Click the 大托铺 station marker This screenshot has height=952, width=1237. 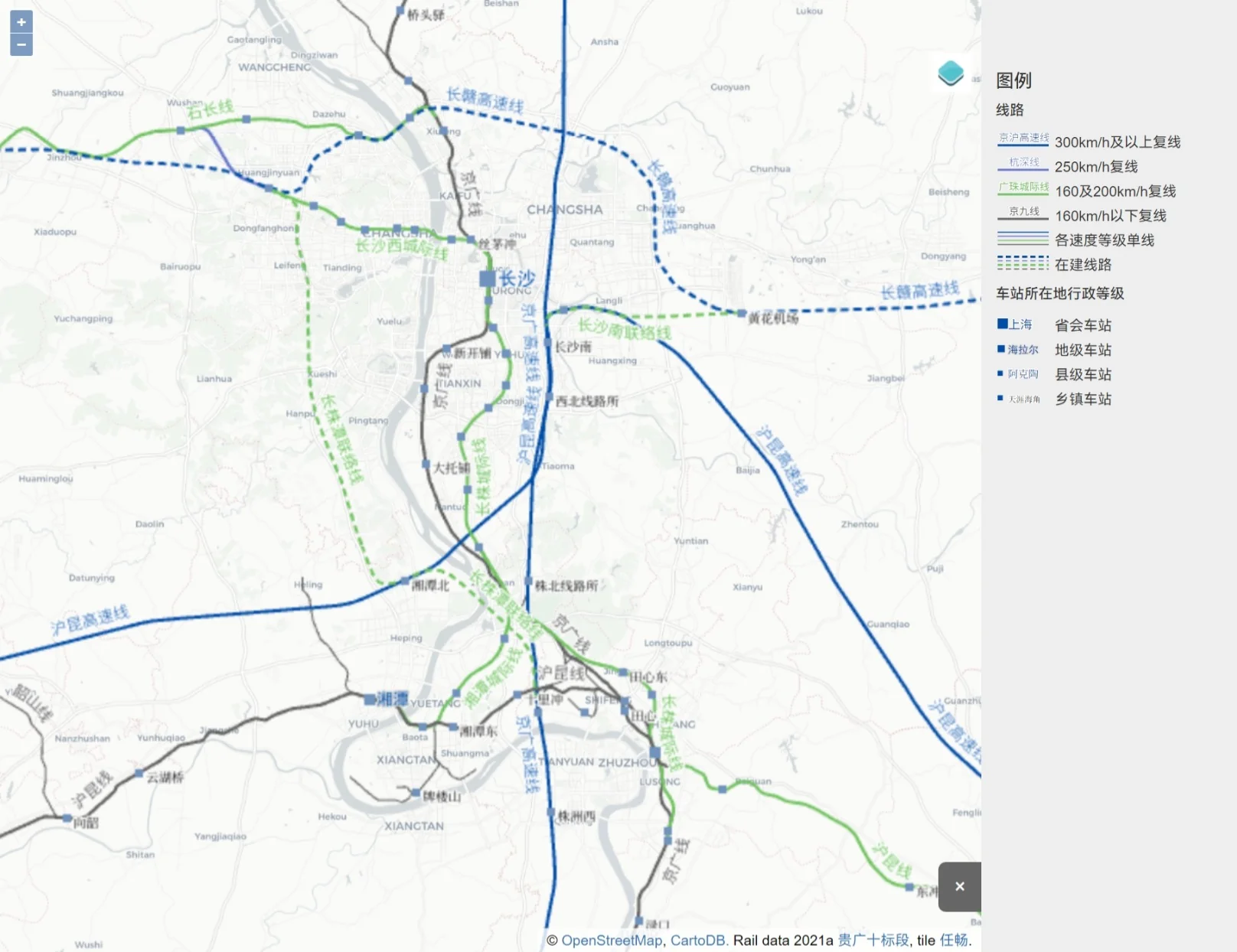click(426, 464)
